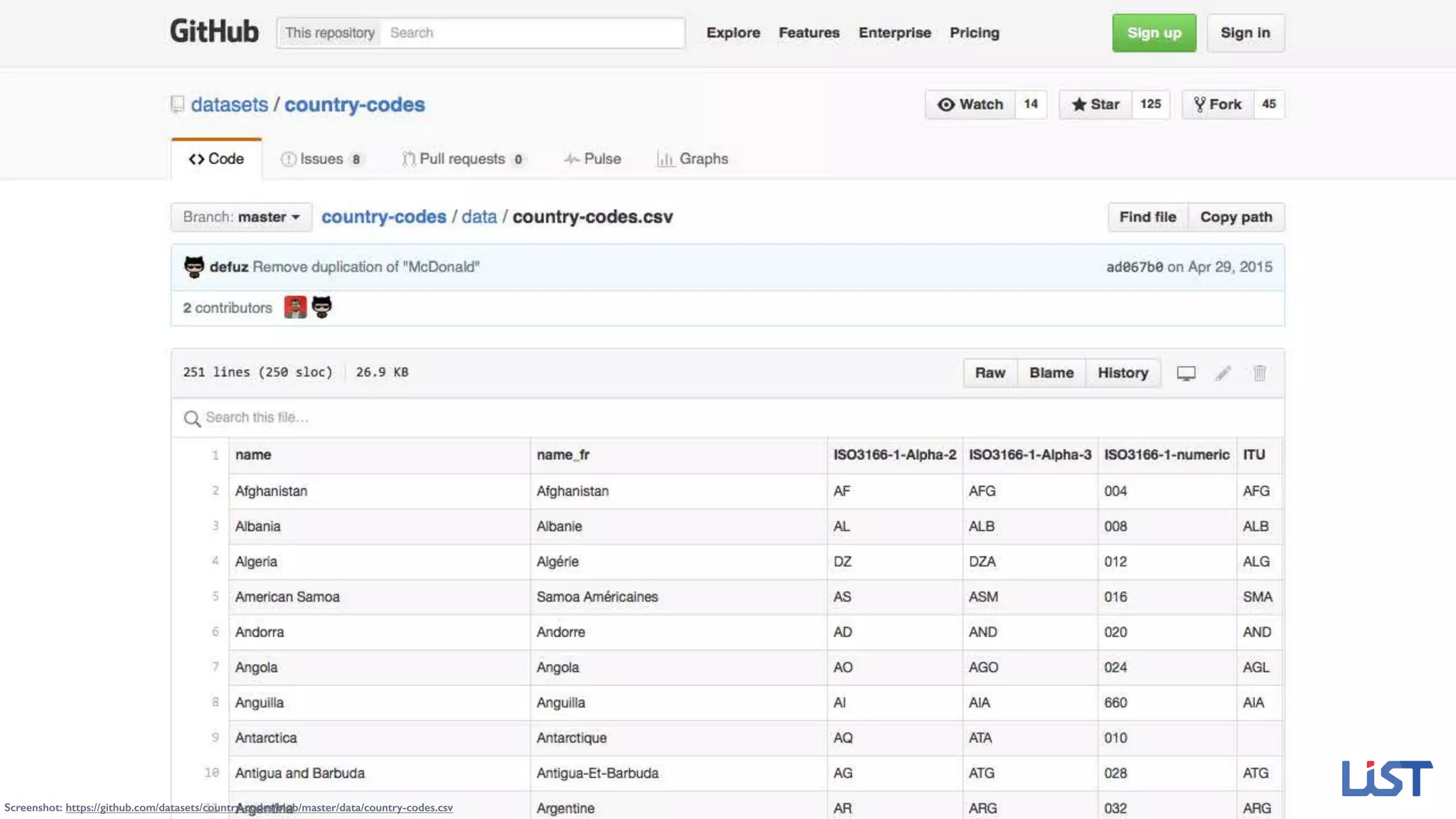The image size is (1456, 819).
Task: Fork the country-codes repository
Action: [1218, 105]
